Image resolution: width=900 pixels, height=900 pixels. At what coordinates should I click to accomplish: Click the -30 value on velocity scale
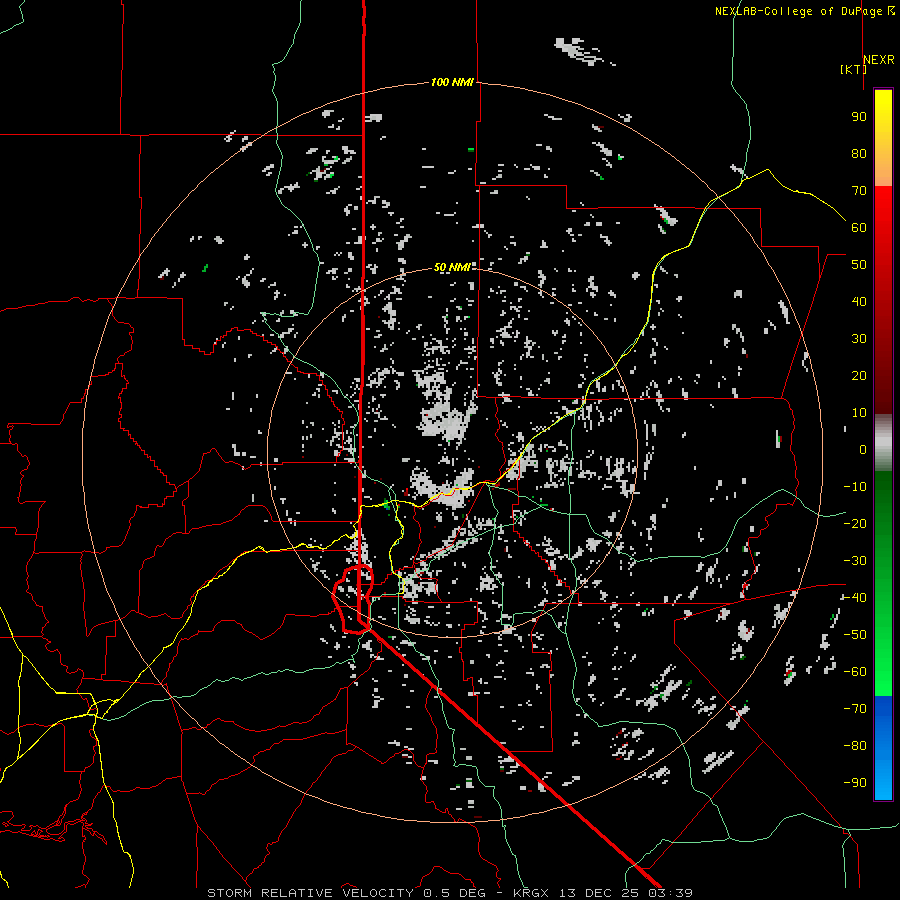[x=855, y=561]
